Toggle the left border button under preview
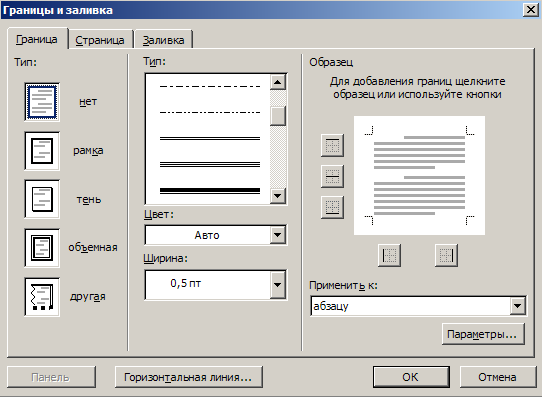This screenshot has height=397, width=542. pos(390,255)
